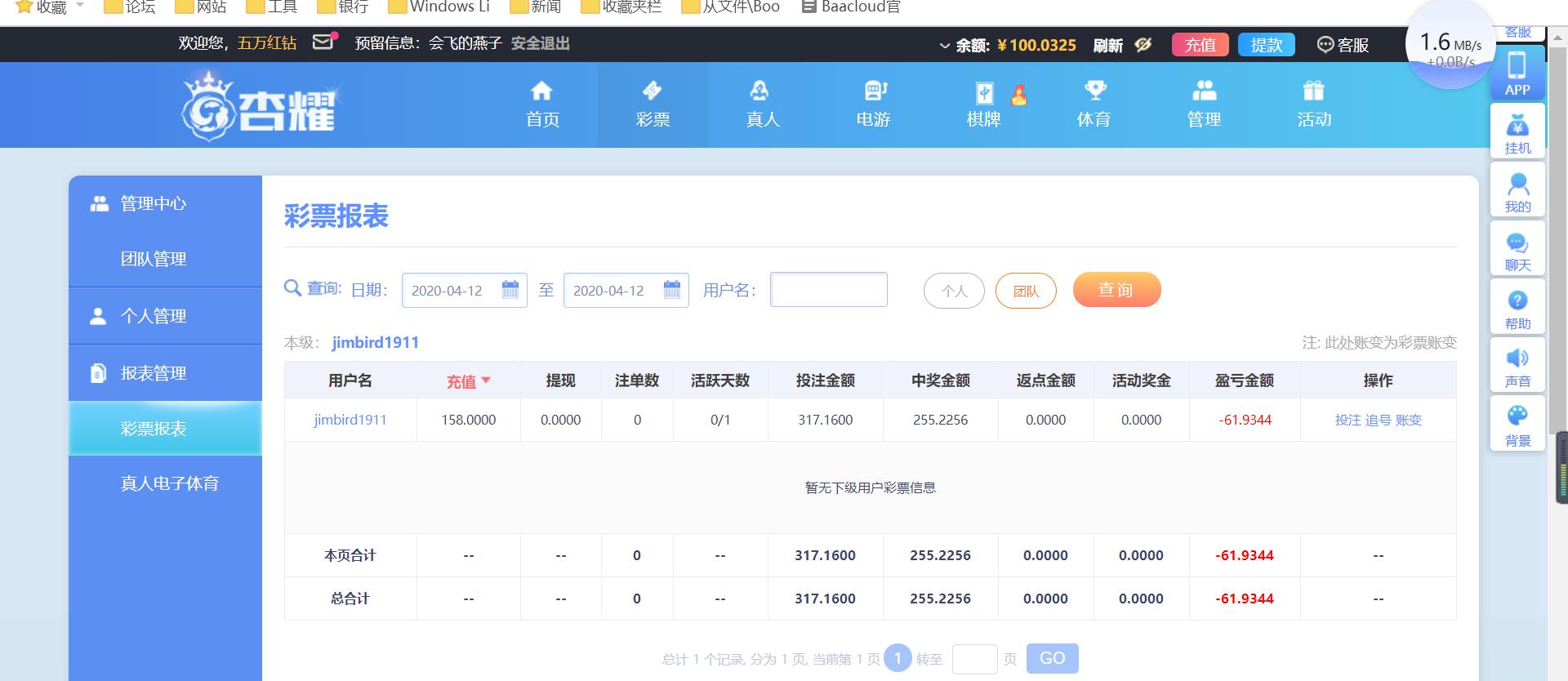Open 真人 navigation menu item
The height and width of the screenshot is (681, 1568).
763,105
